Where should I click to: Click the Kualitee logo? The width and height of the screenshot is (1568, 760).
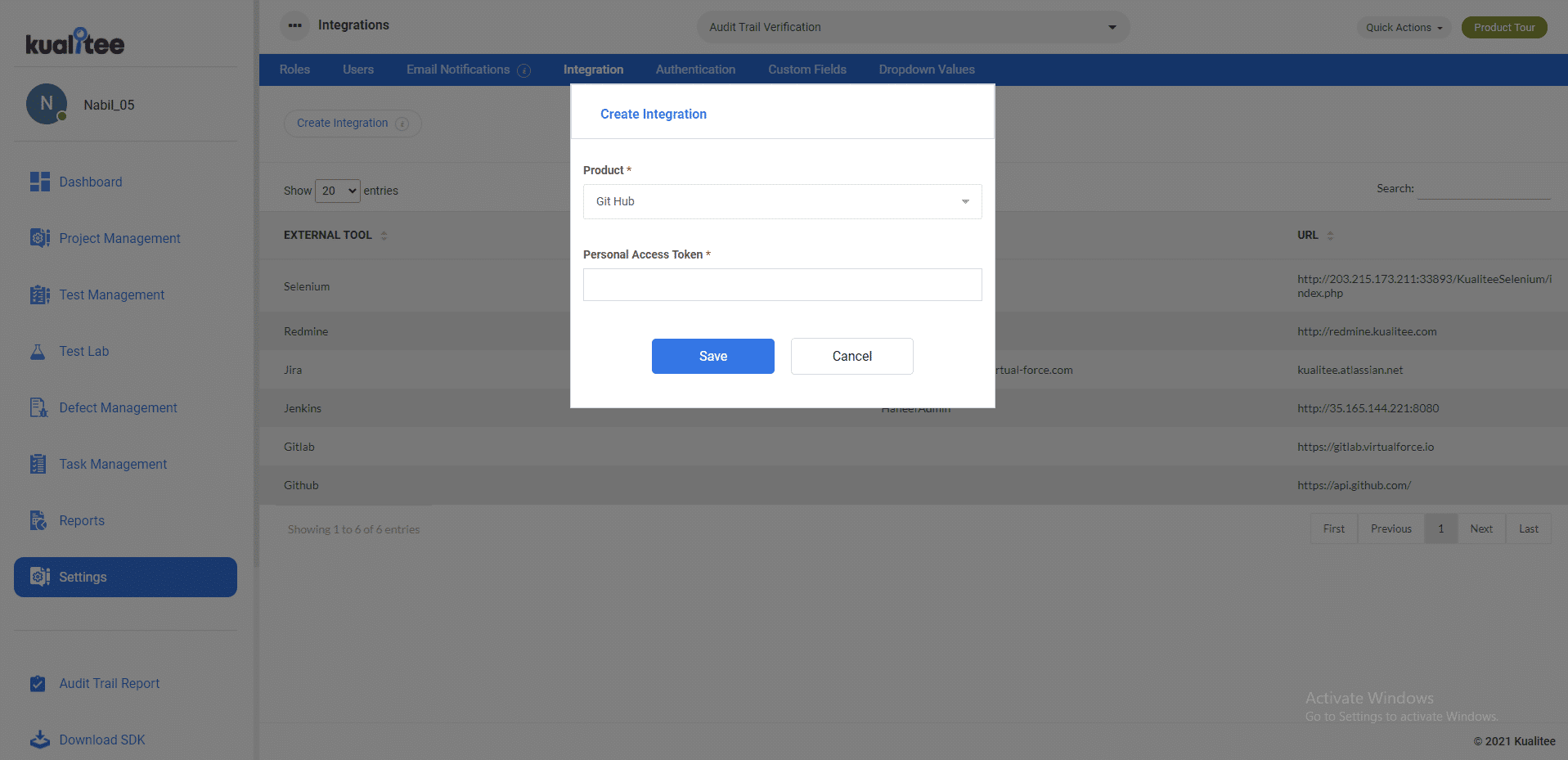point(74,42)
